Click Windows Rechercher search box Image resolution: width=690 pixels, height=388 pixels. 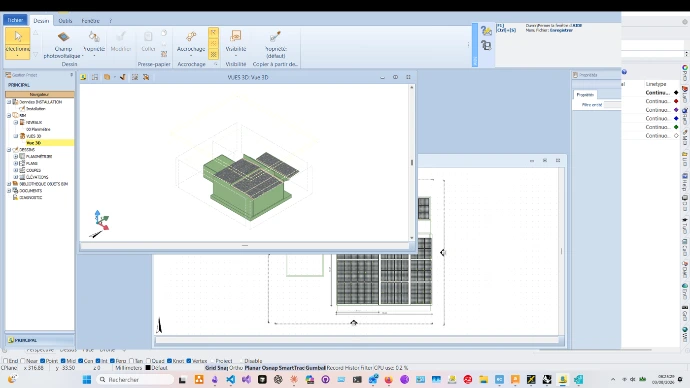(135, 379)
